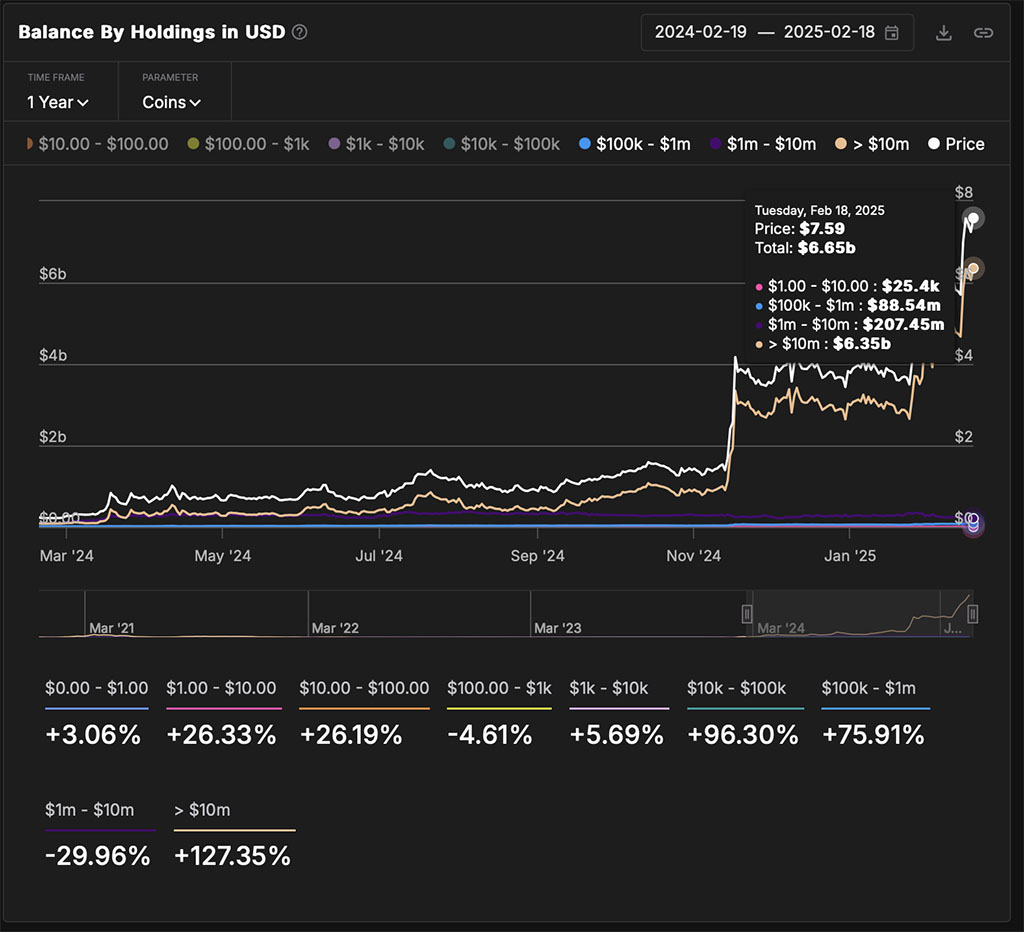
Task: Enable the $10k - $100k legend series
Action: (502, 144)
